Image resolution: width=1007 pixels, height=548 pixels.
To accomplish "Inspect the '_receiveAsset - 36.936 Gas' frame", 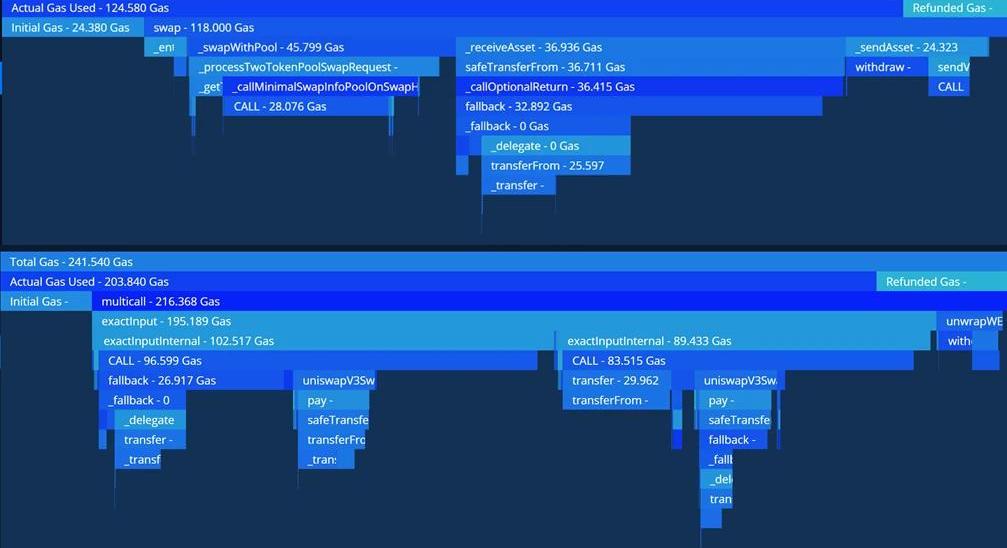I will click(x=650, y=47).
